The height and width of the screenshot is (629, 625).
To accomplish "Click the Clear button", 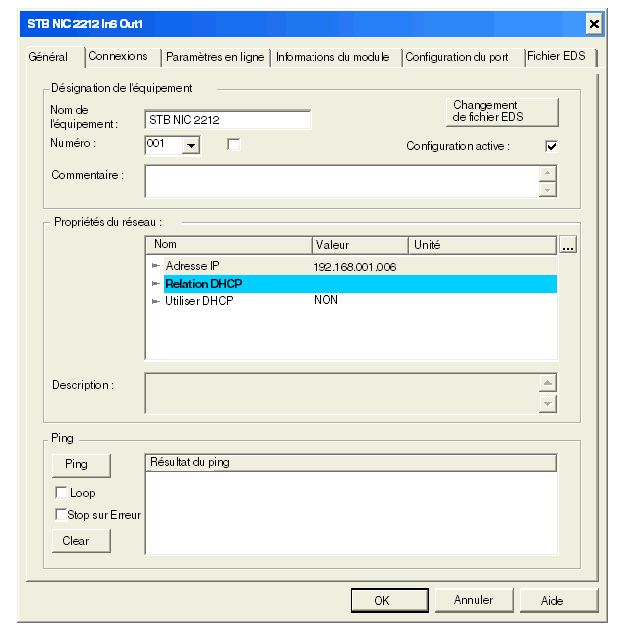I will click(81, 541).
